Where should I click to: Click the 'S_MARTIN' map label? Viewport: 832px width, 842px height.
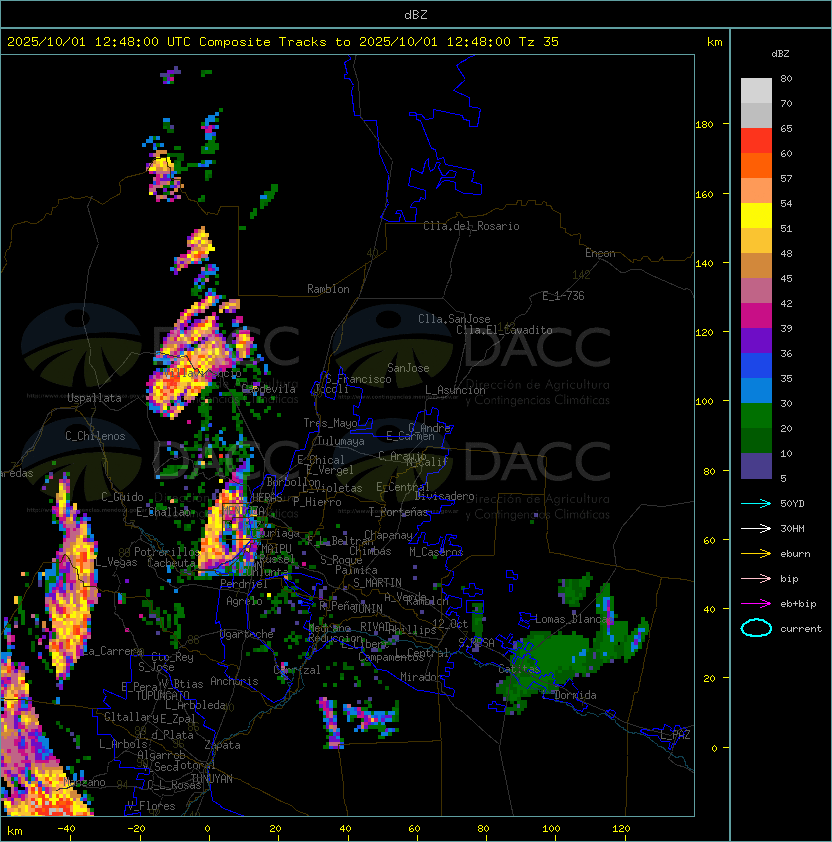pos(377,583)
